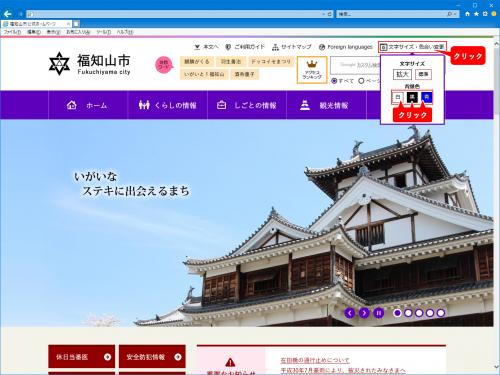Select the first slideshow indicator dot
500x375 pixels.
[x=397, y=313]
